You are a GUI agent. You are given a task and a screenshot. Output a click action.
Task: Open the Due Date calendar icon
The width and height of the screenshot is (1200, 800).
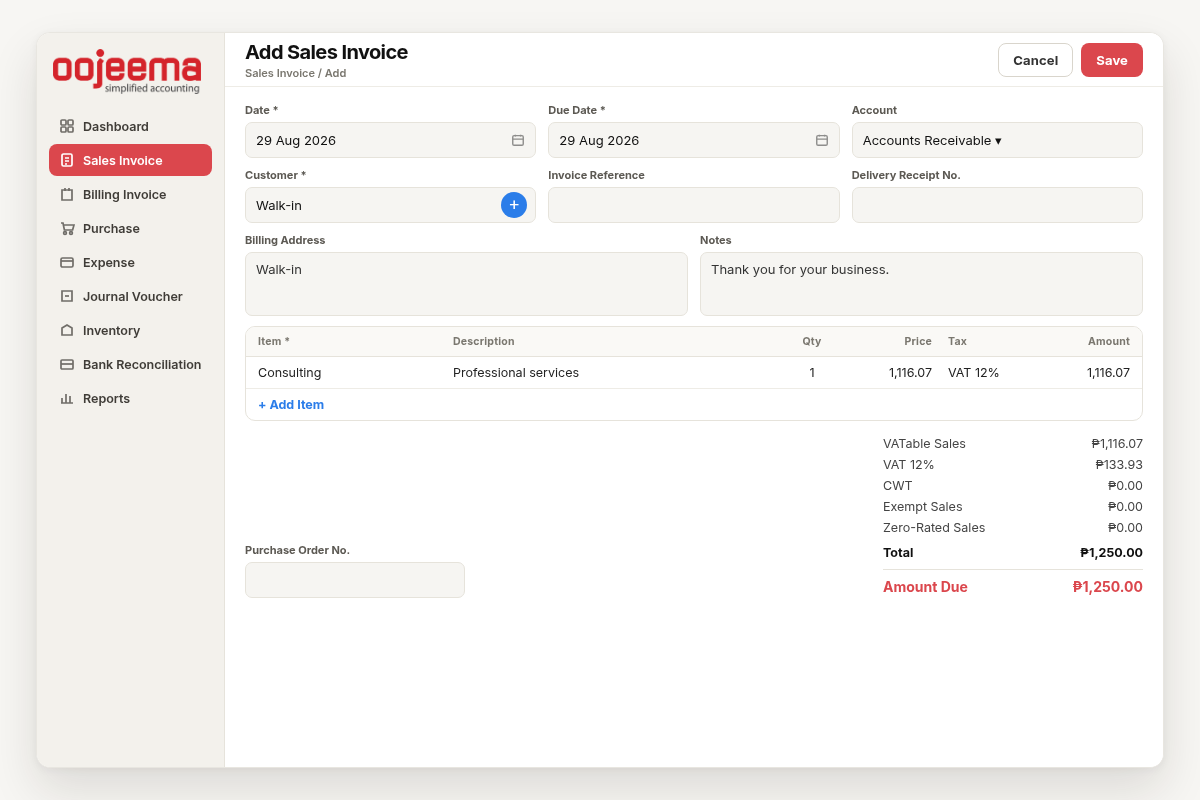pos(822,140)
